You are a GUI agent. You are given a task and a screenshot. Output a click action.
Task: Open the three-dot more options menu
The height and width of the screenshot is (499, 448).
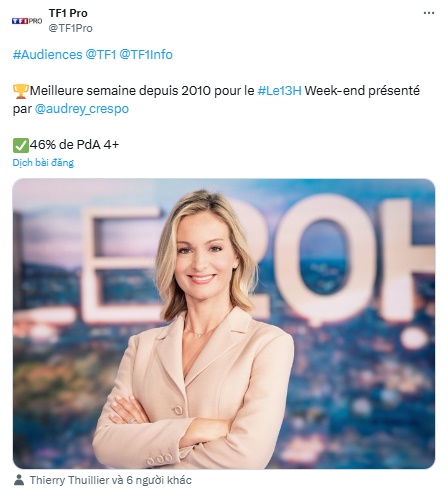429,13
